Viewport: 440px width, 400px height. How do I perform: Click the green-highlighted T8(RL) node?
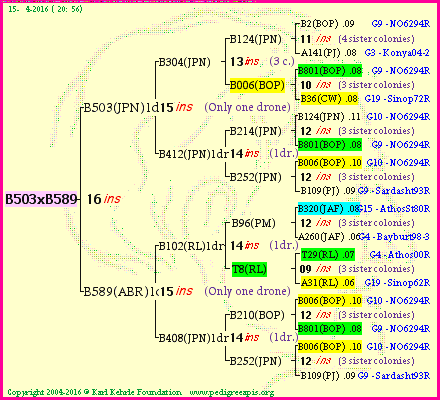(x=249, y=269)
